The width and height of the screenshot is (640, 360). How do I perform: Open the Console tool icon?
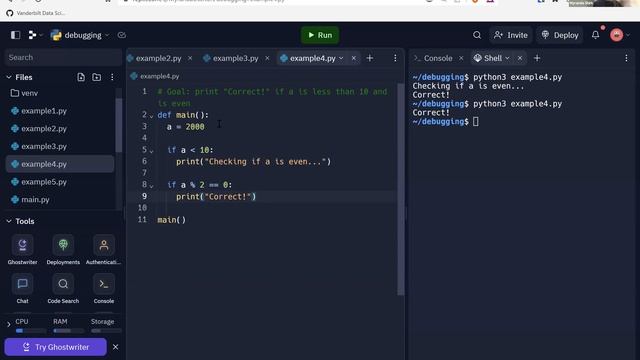tap(104, 289)
